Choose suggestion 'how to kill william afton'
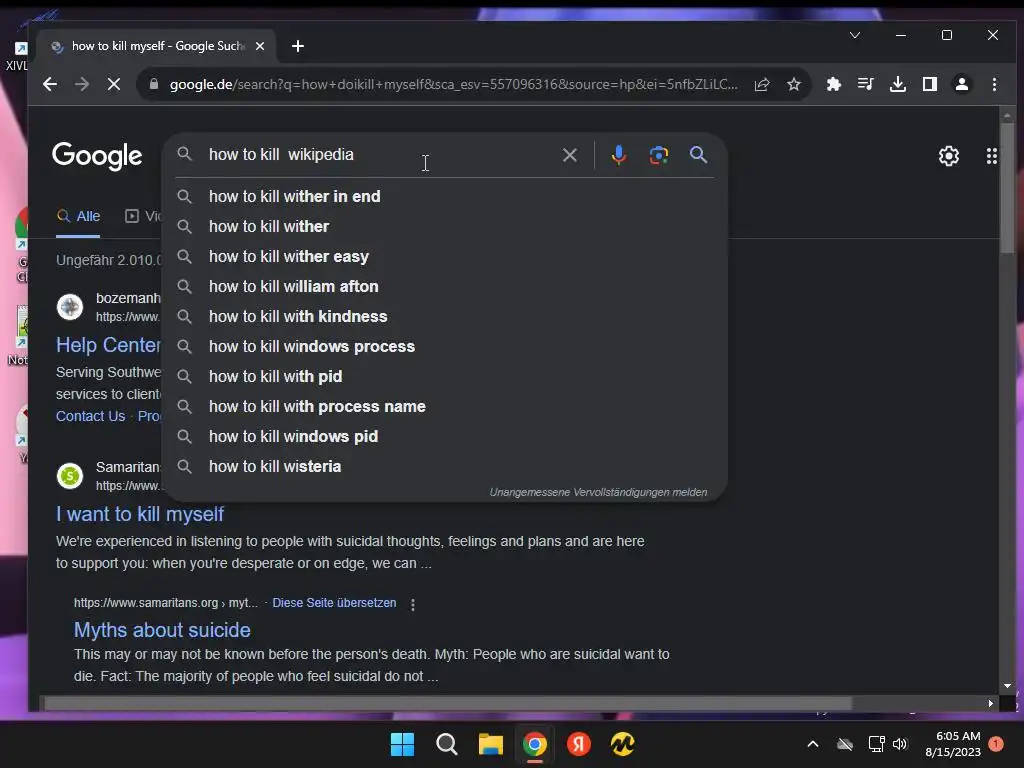 (444, 287)
